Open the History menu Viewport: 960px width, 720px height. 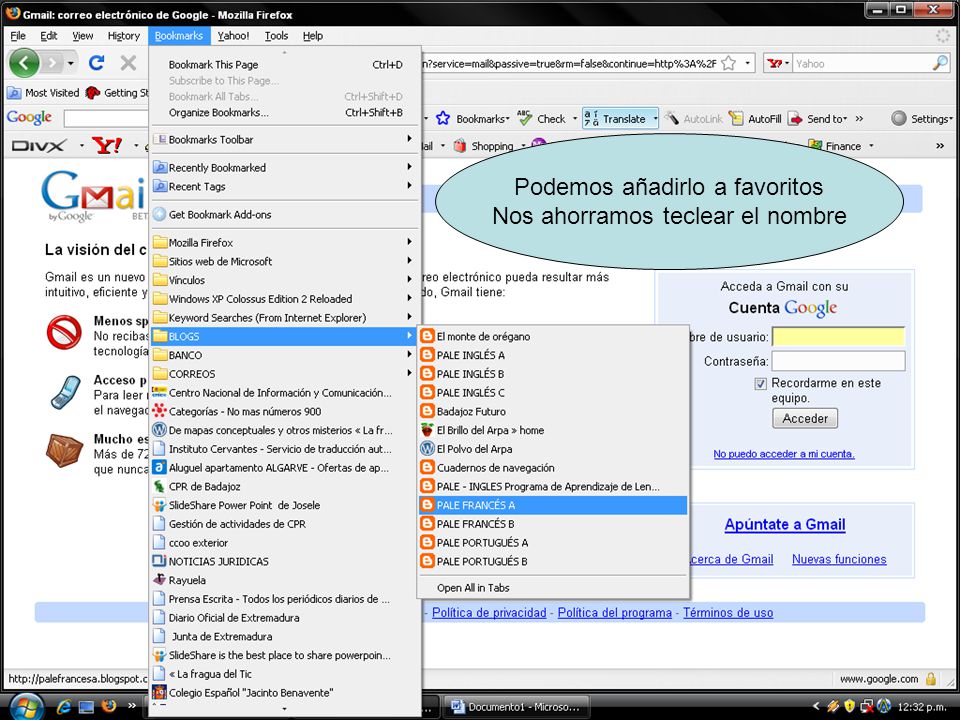click(x=124, y=36)
